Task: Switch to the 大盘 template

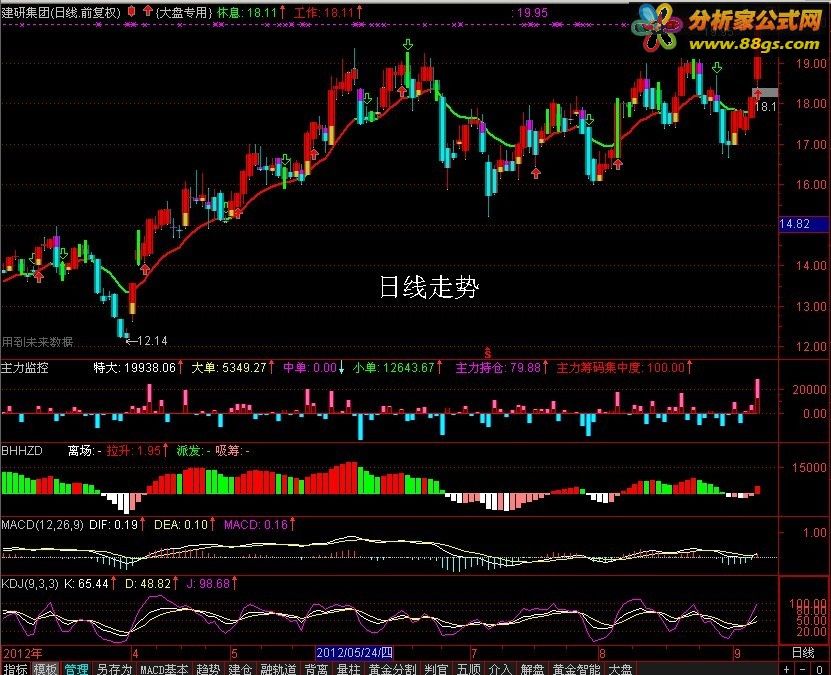Action: (620, 669)
